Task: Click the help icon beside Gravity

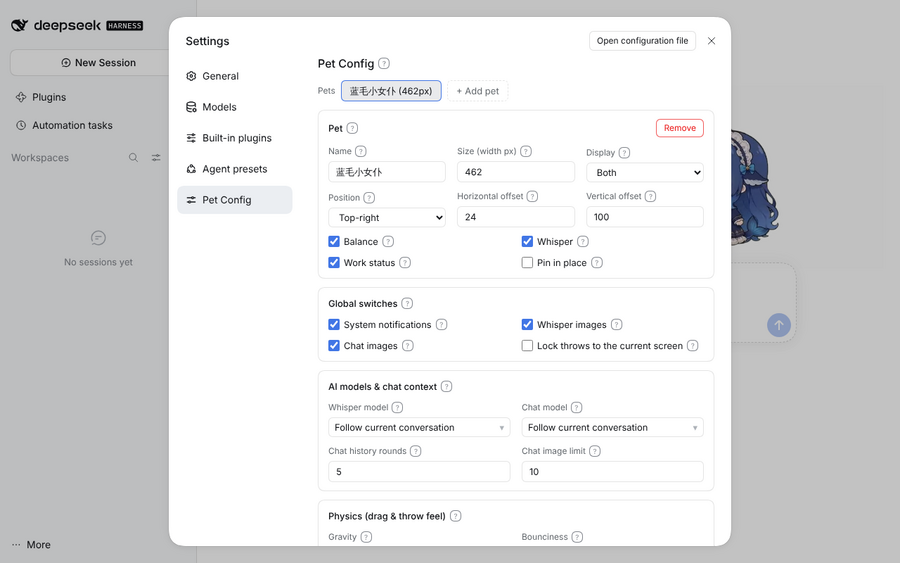Action: [x=366, y=537]
